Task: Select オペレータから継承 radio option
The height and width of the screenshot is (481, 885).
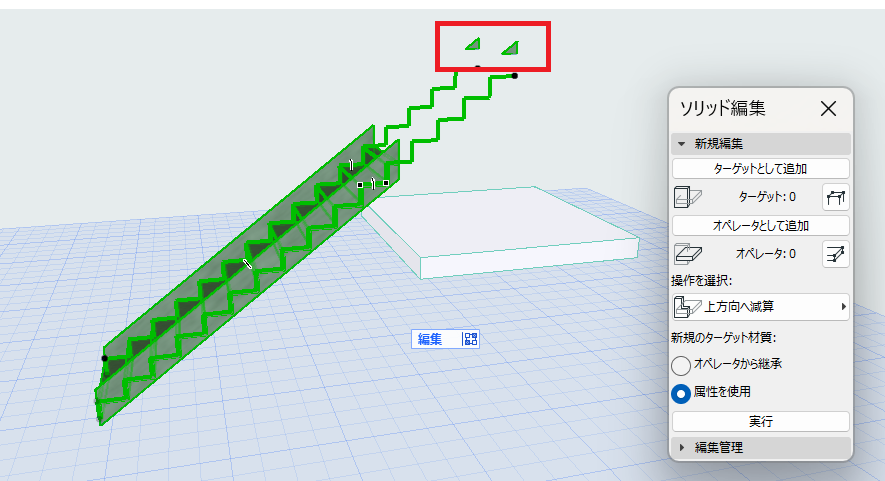Action: point(681,365)
